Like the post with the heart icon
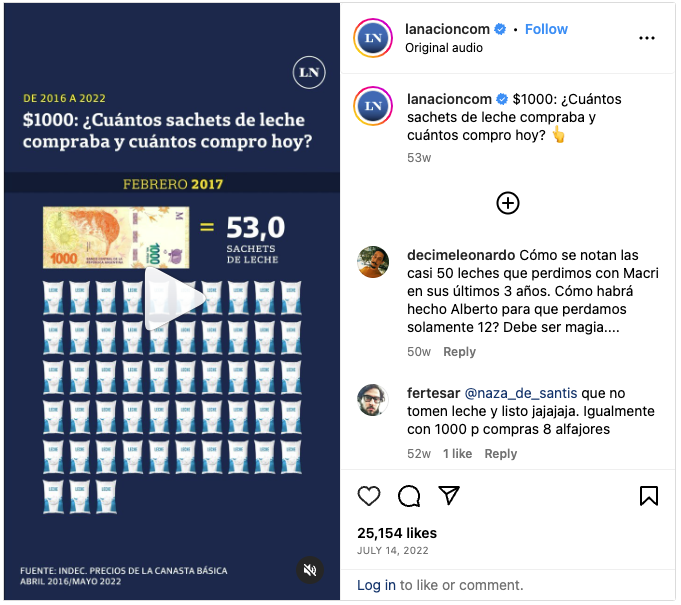Image resolution: width=681 pixels, height=605 pixels. (369, 496)
